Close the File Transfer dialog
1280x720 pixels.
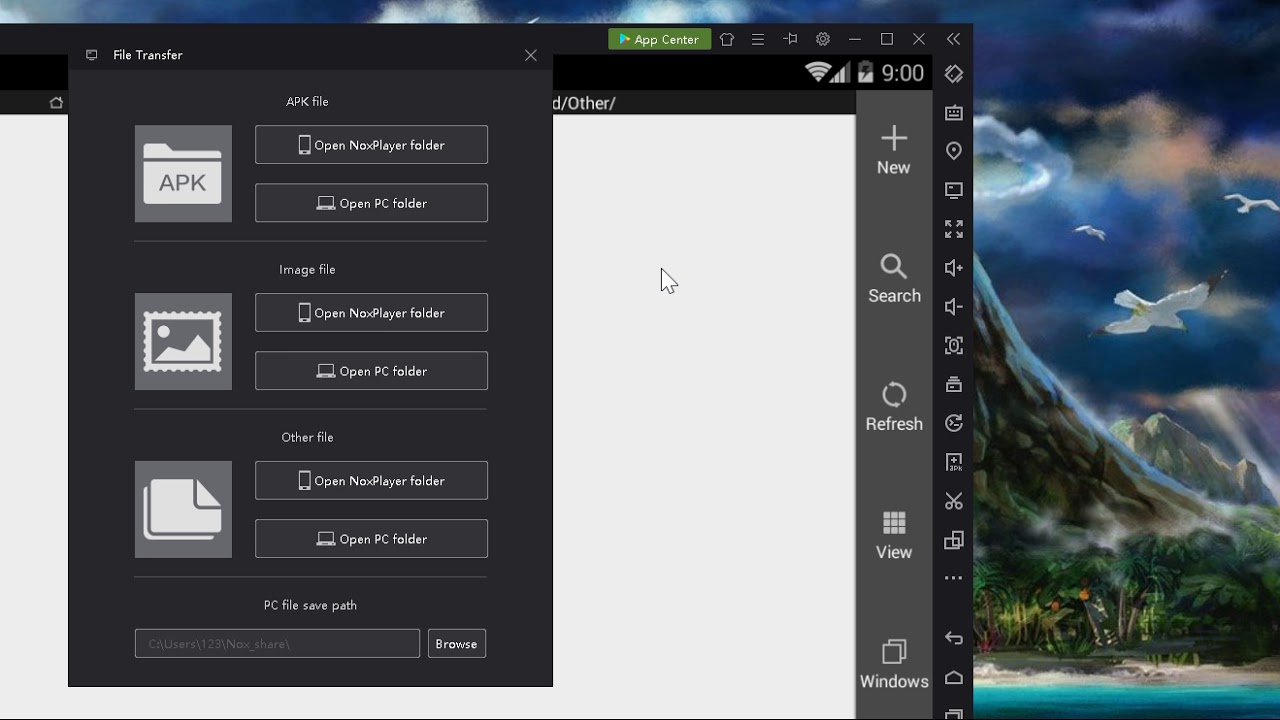(531, 56)
